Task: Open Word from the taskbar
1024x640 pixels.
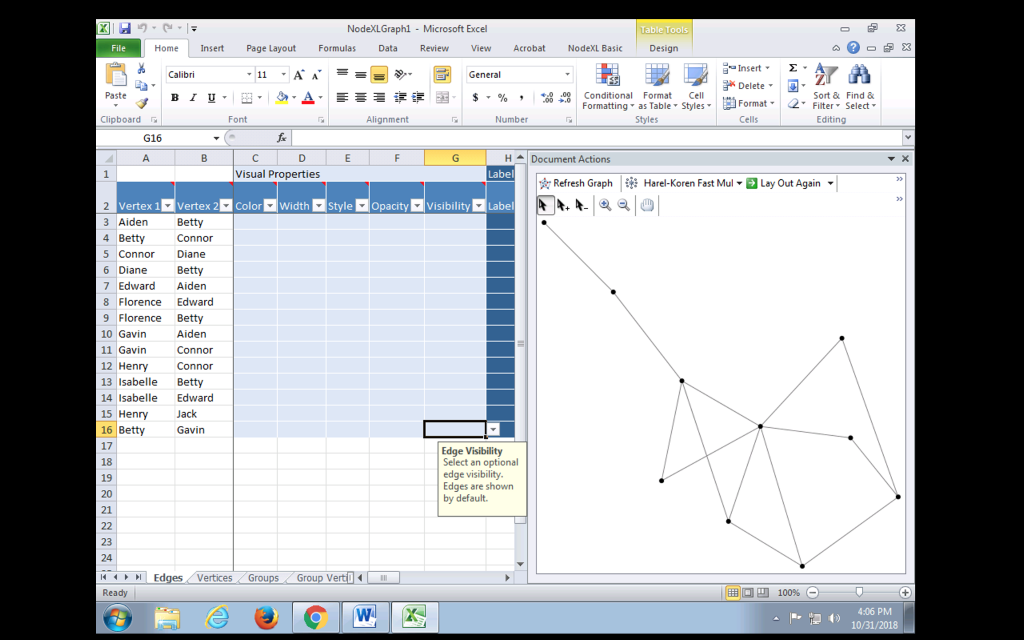Action: [364, 617]
